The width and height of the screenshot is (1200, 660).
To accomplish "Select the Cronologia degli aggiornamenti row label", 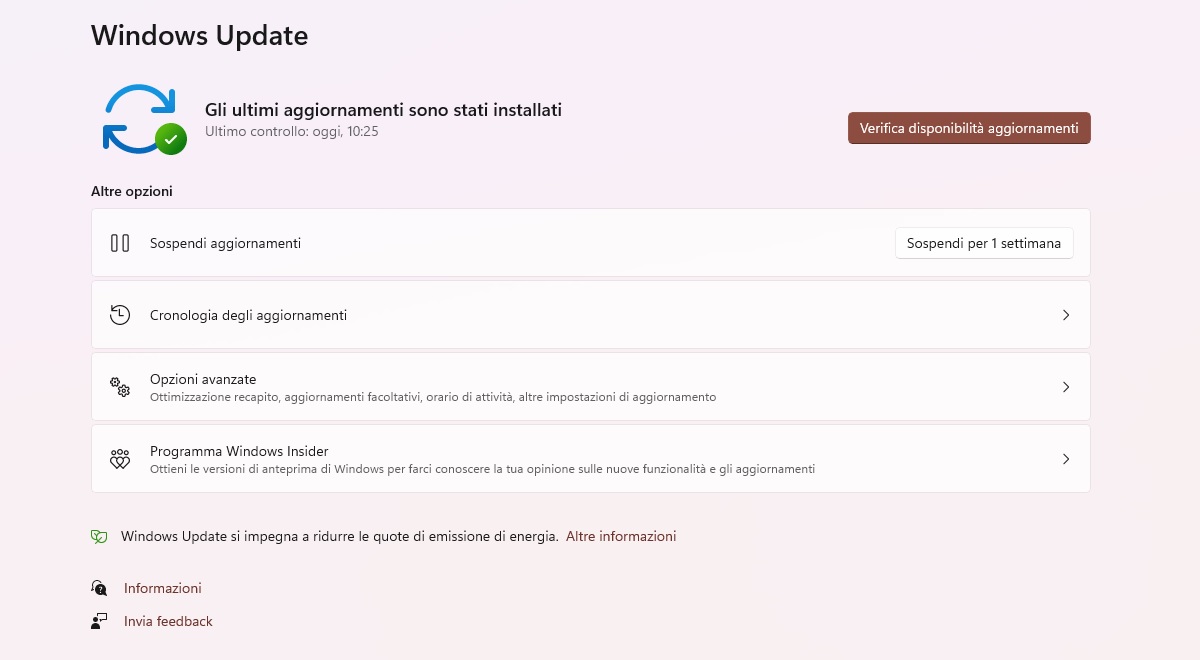I will click(x=248, y=315).
